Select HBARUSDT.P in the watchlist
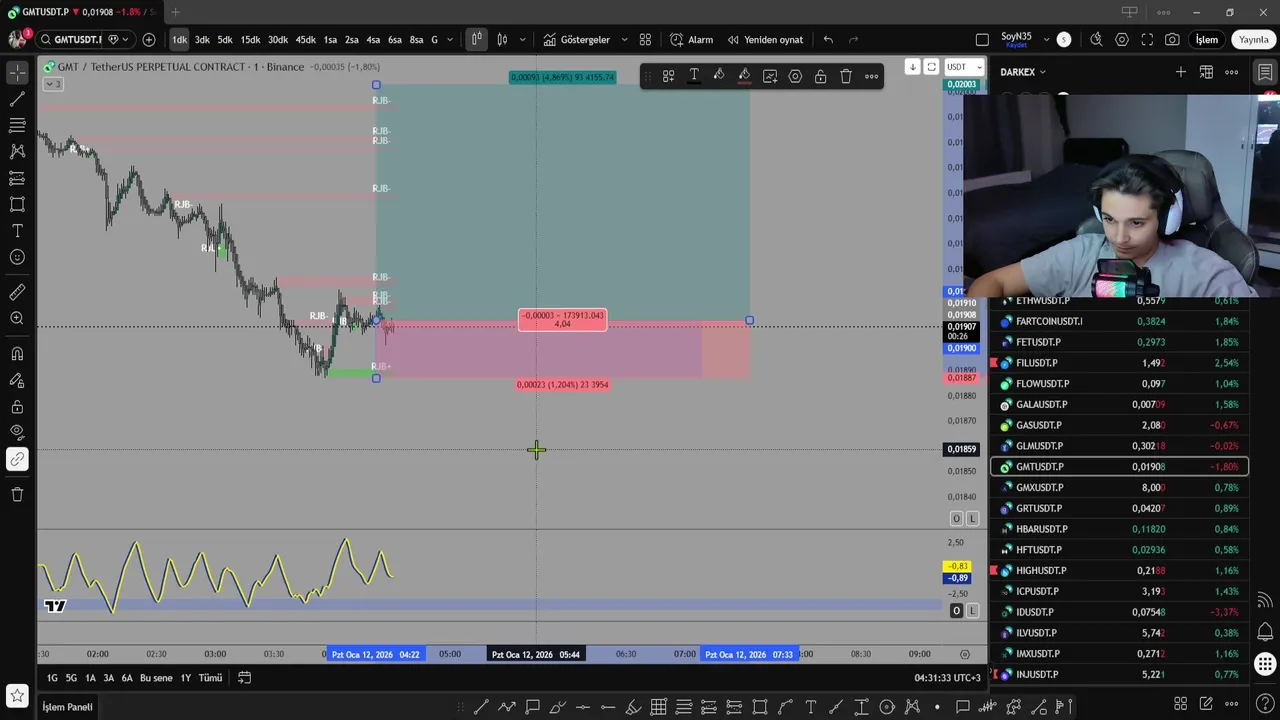The width and height of the screenshot is (1280, 720). [1119, 529]
